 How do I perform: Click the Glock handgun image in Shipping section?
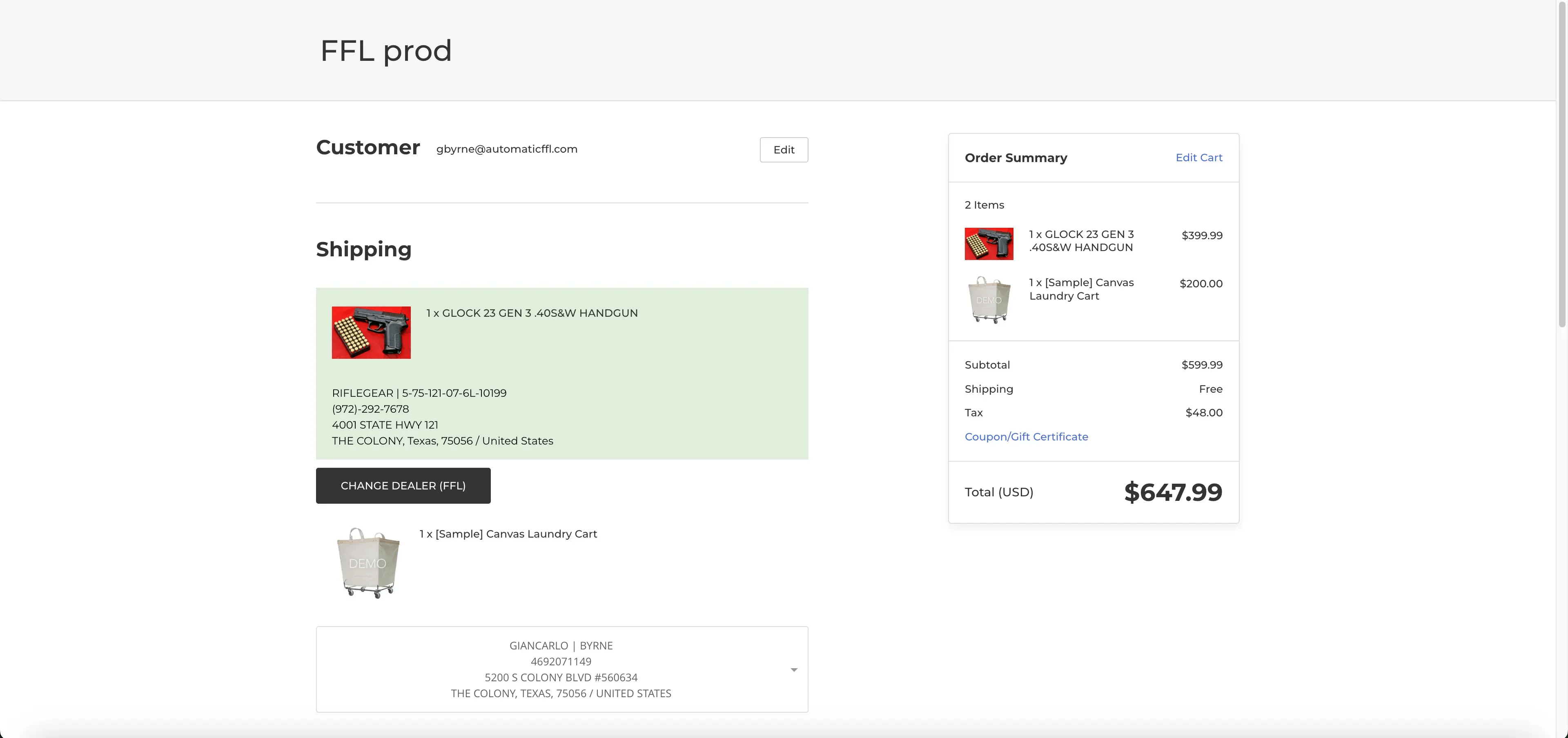click(371, 333)
